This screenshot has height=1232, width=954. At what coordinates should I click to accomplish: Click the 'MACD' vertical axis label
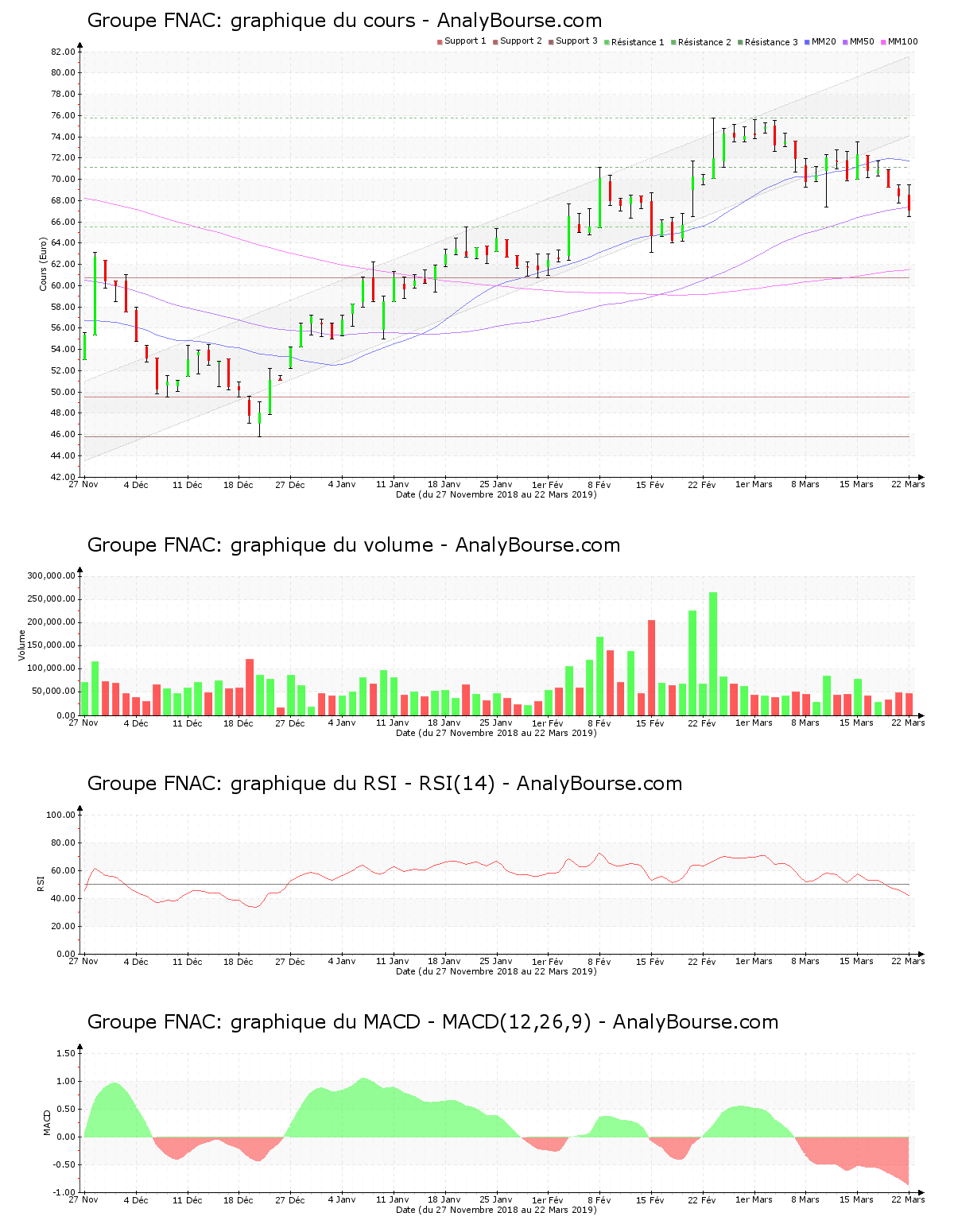click(47, 1122)
